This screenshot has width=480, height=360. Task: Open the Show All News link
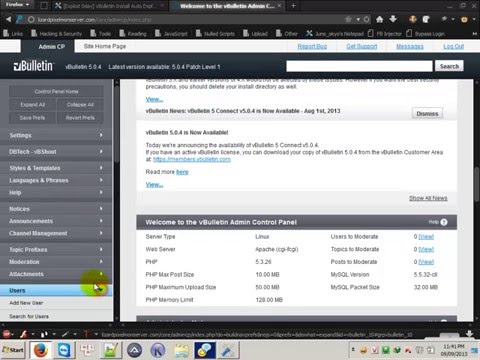pyautogui.click(x=428, y=198)
